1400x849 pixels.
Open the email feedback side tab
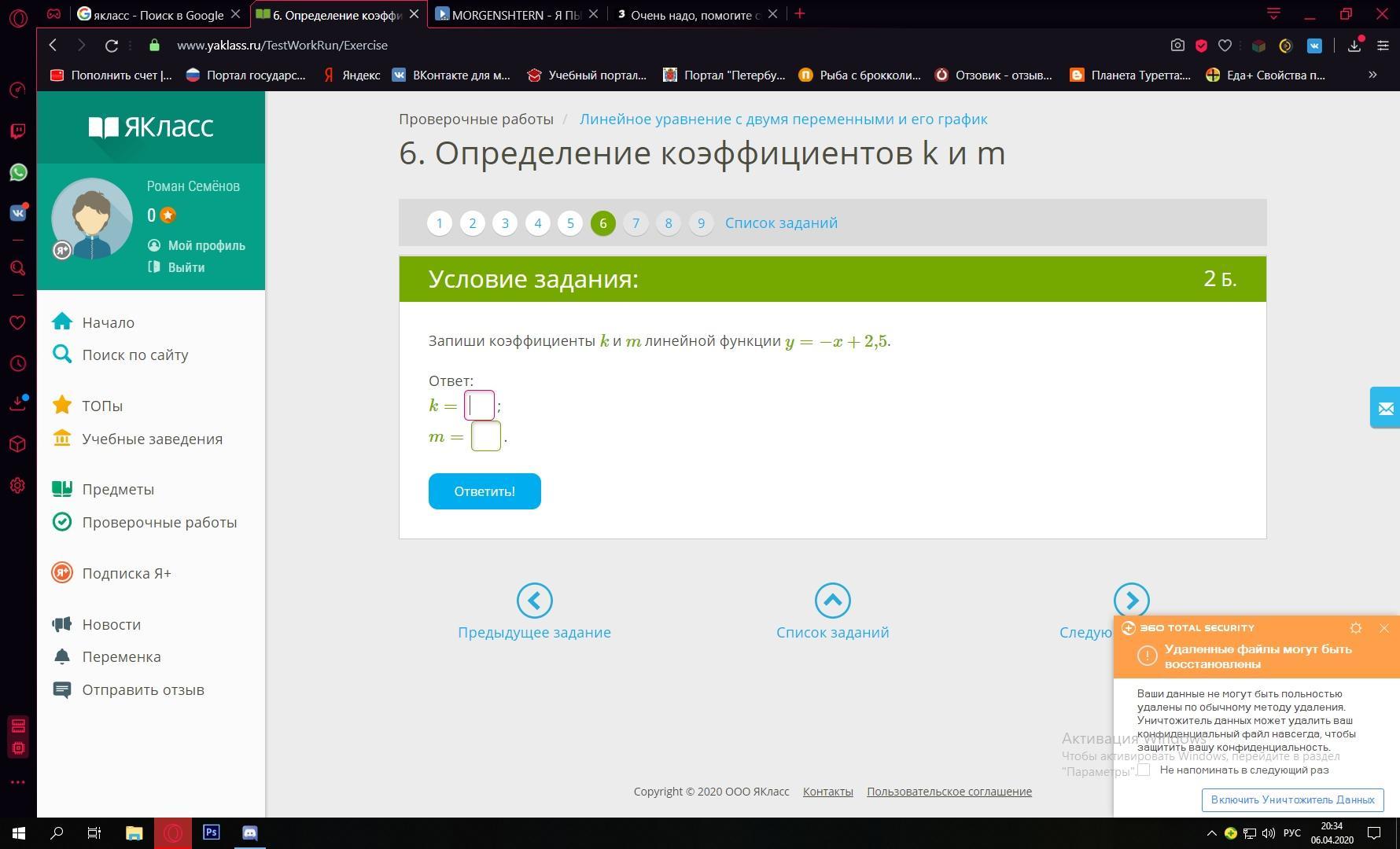[1385, 408]
